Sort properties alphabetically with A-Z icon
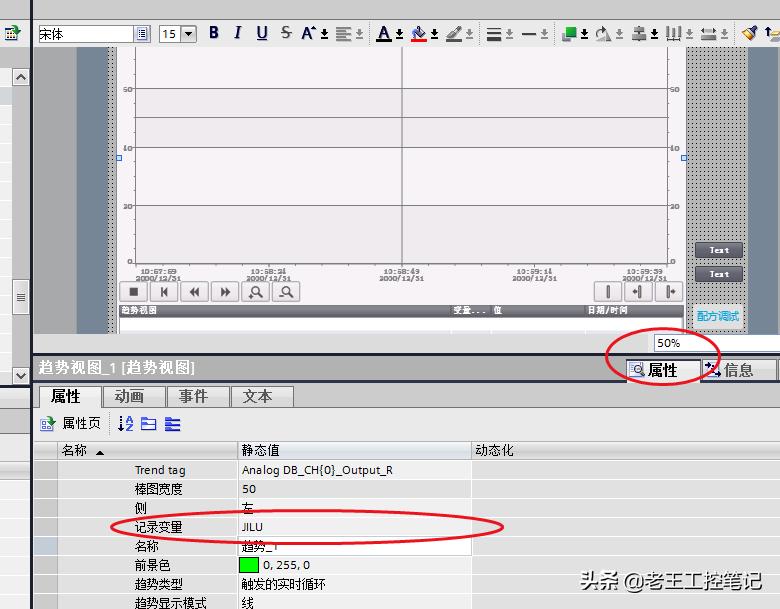Screen dimensions: 780x609 125,423
